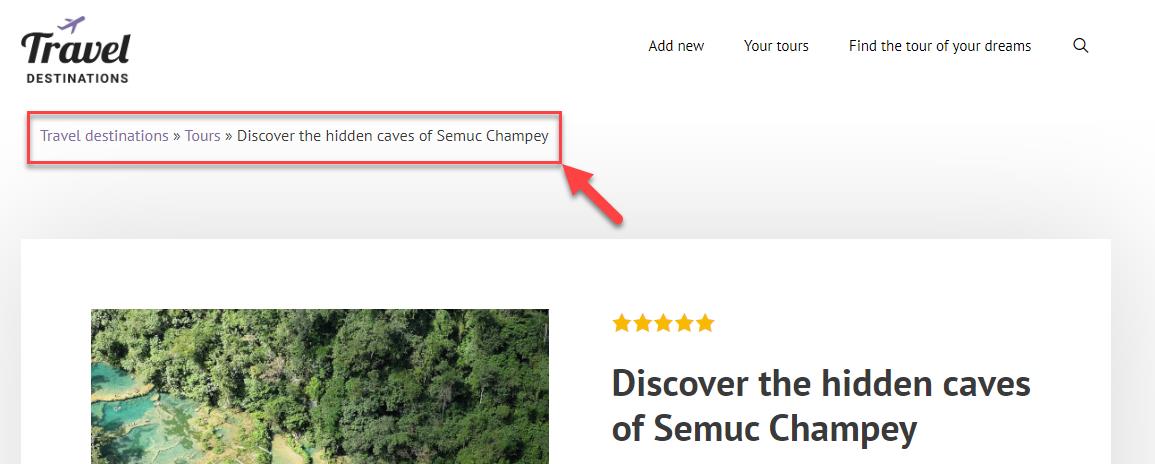Select the second rating star
This screenshot has width=1155, height=464.
click(643, 323)
